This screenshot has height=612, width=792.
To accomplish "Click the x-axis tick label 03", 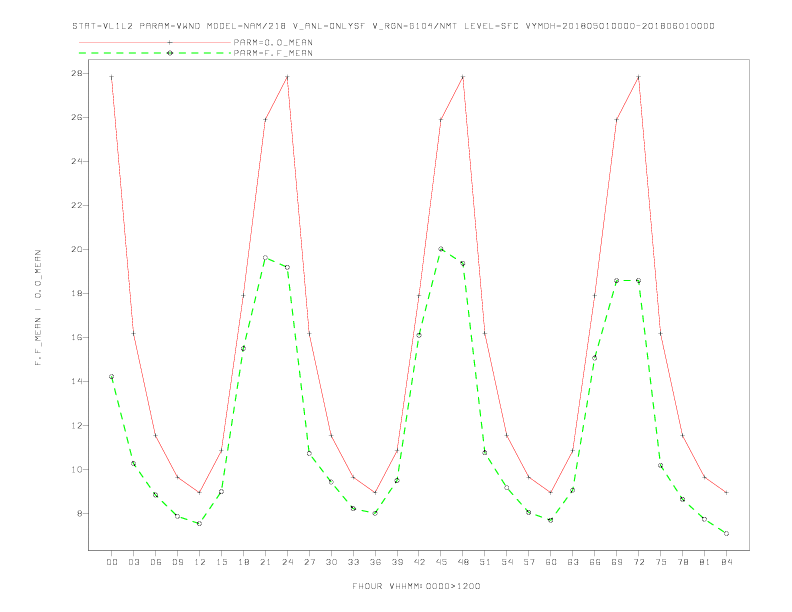I will coord(133,562).
